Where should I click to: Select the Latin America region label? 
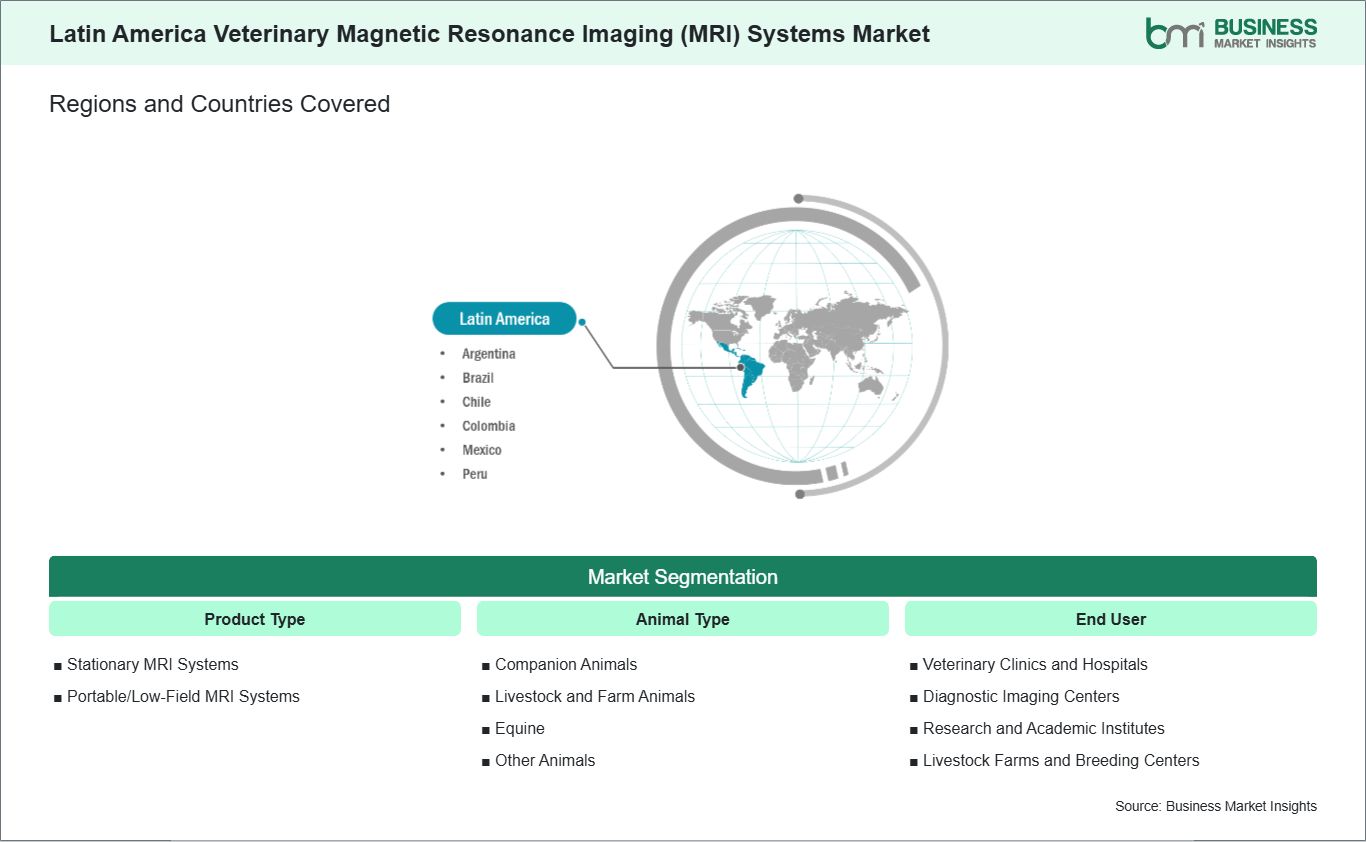coord(504,319)
